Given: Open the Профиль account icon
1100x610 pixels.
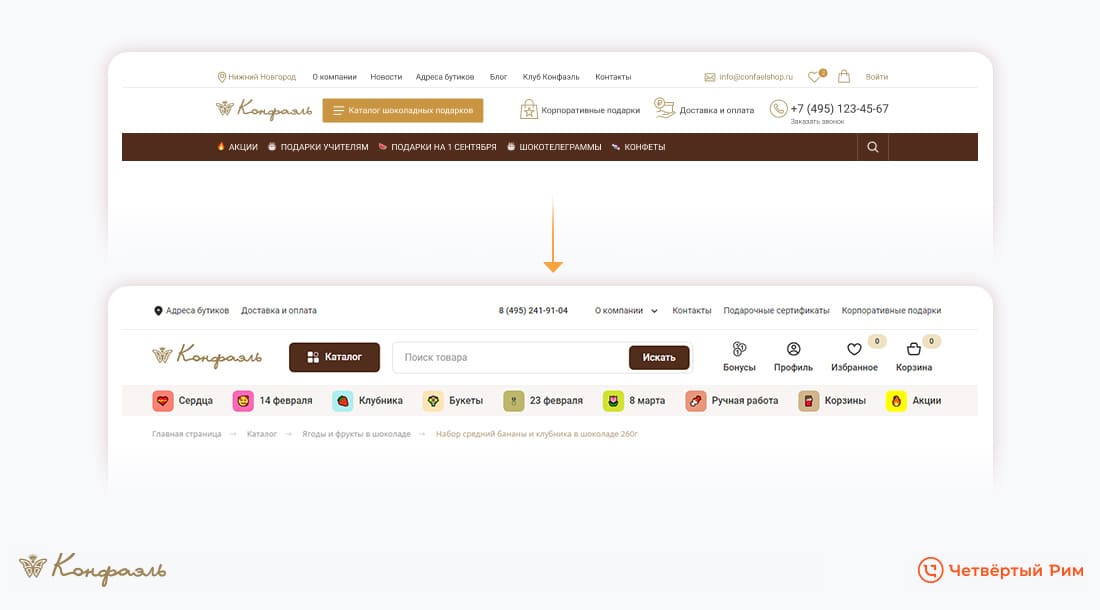Looking at the screenshot, I should pos(793,350).
